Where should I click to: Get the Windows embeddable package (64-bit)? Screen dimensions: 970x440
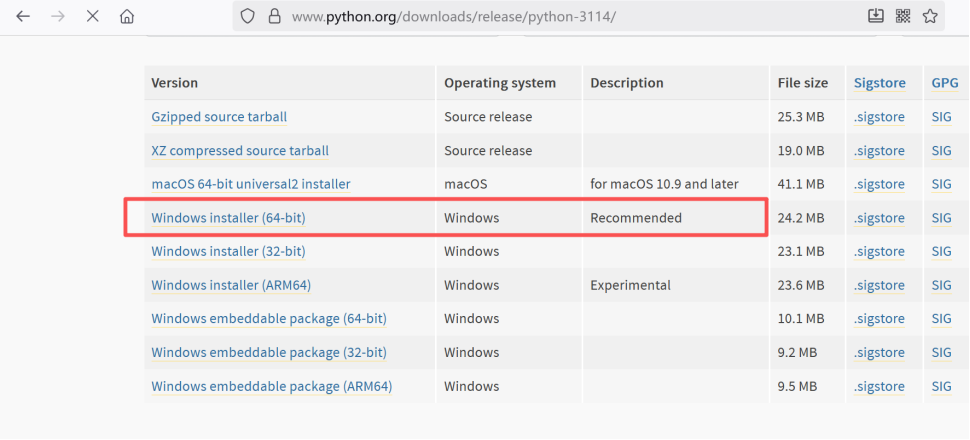268,319
